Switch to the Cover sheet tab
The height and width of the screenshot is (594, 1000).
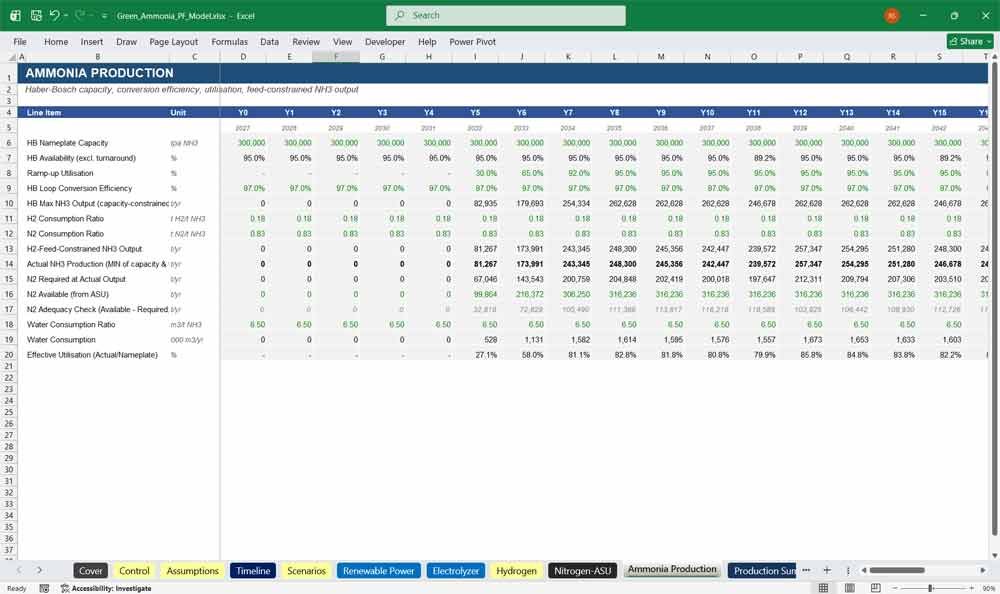pyautogui.click(x=91, y=571)
